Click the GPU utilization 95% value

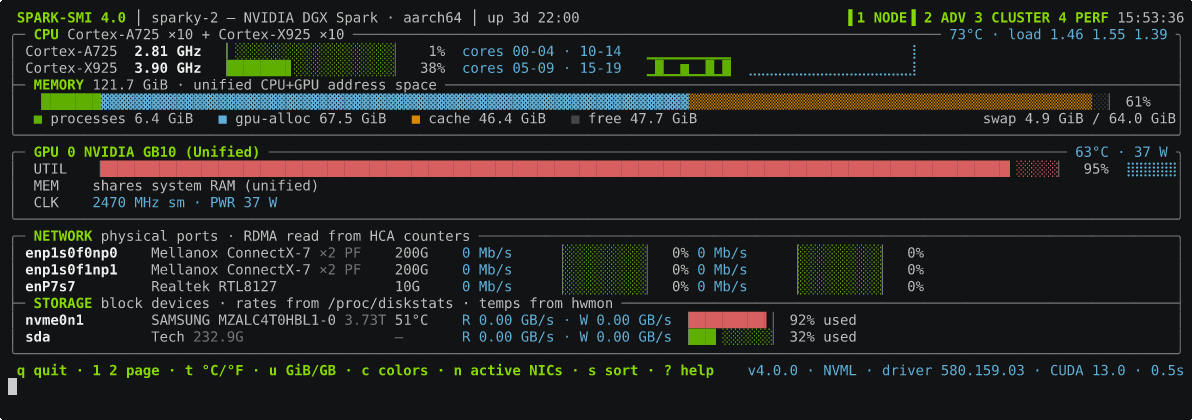(x=1095, y=169)
